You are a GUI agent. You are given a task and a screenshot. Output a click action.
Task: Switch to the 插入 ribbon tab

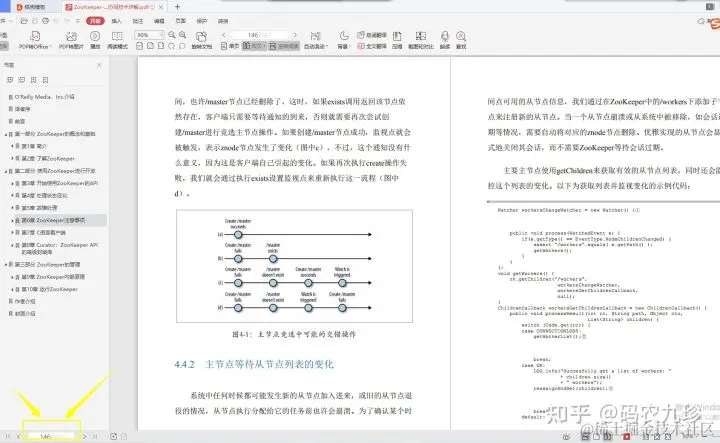(x=117, y=21)
